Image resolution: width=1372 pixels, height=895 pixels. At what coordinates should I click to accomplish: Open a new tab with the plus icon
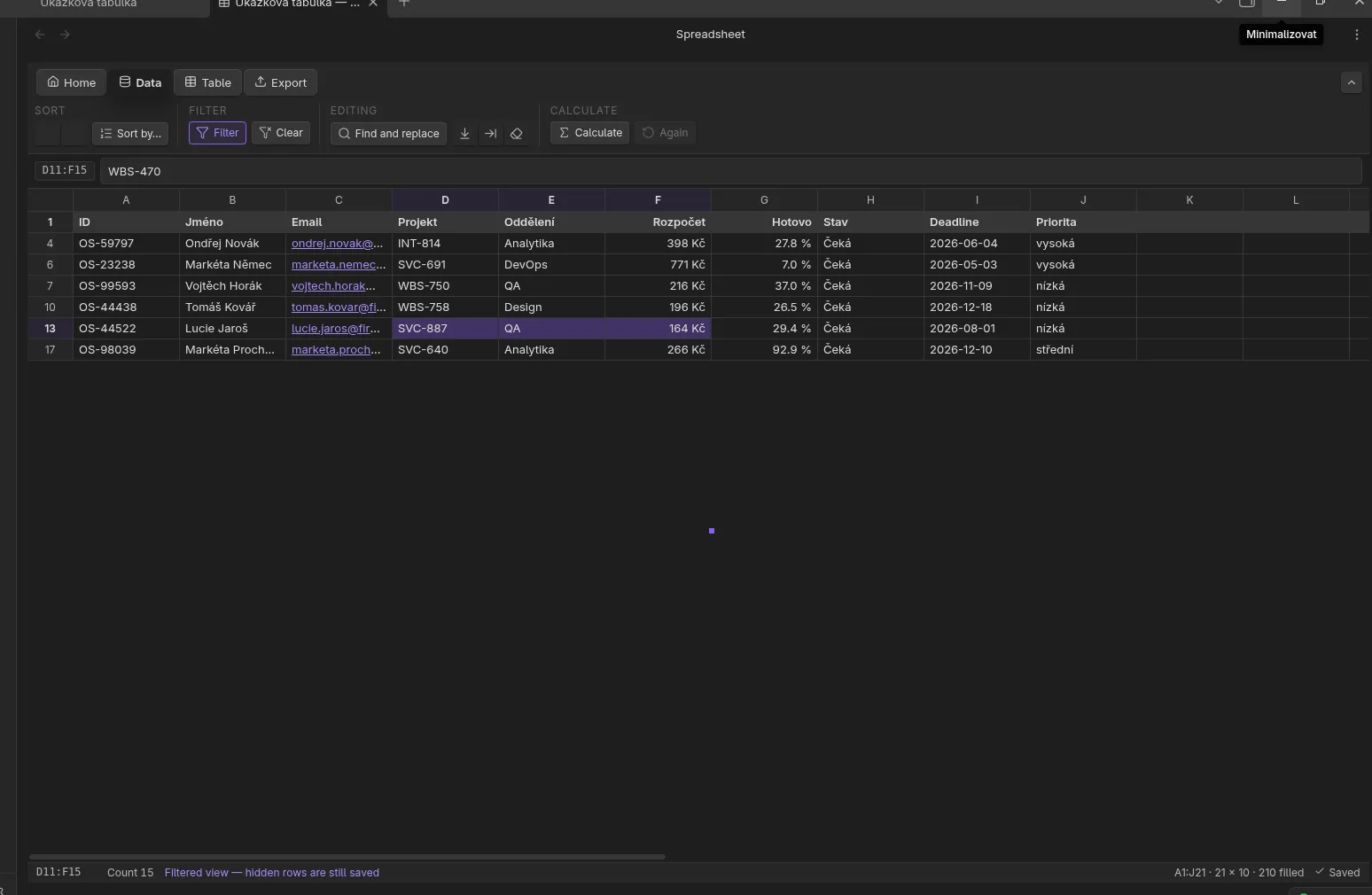point(404,4)
